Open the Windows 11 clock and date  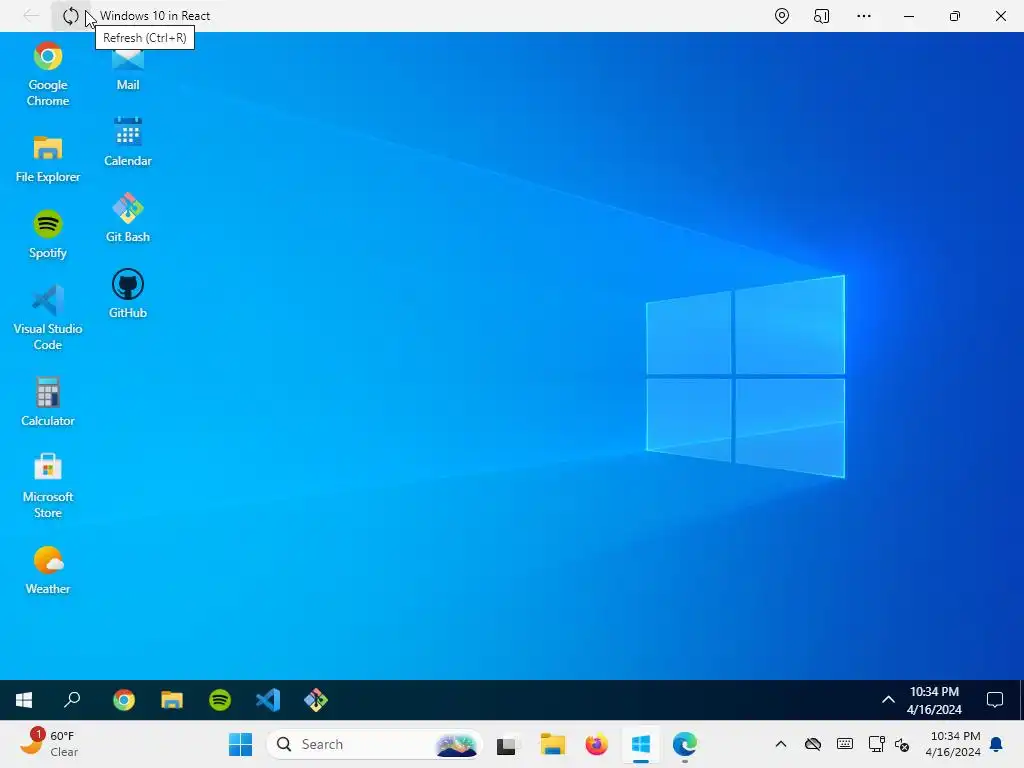(953, 744)
